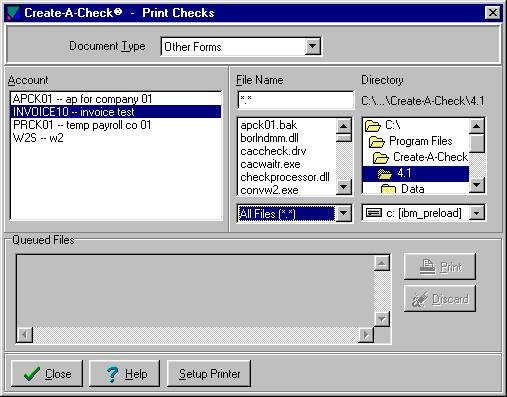
Task: Click the Setup Printer button
Action: pos(209,374)
